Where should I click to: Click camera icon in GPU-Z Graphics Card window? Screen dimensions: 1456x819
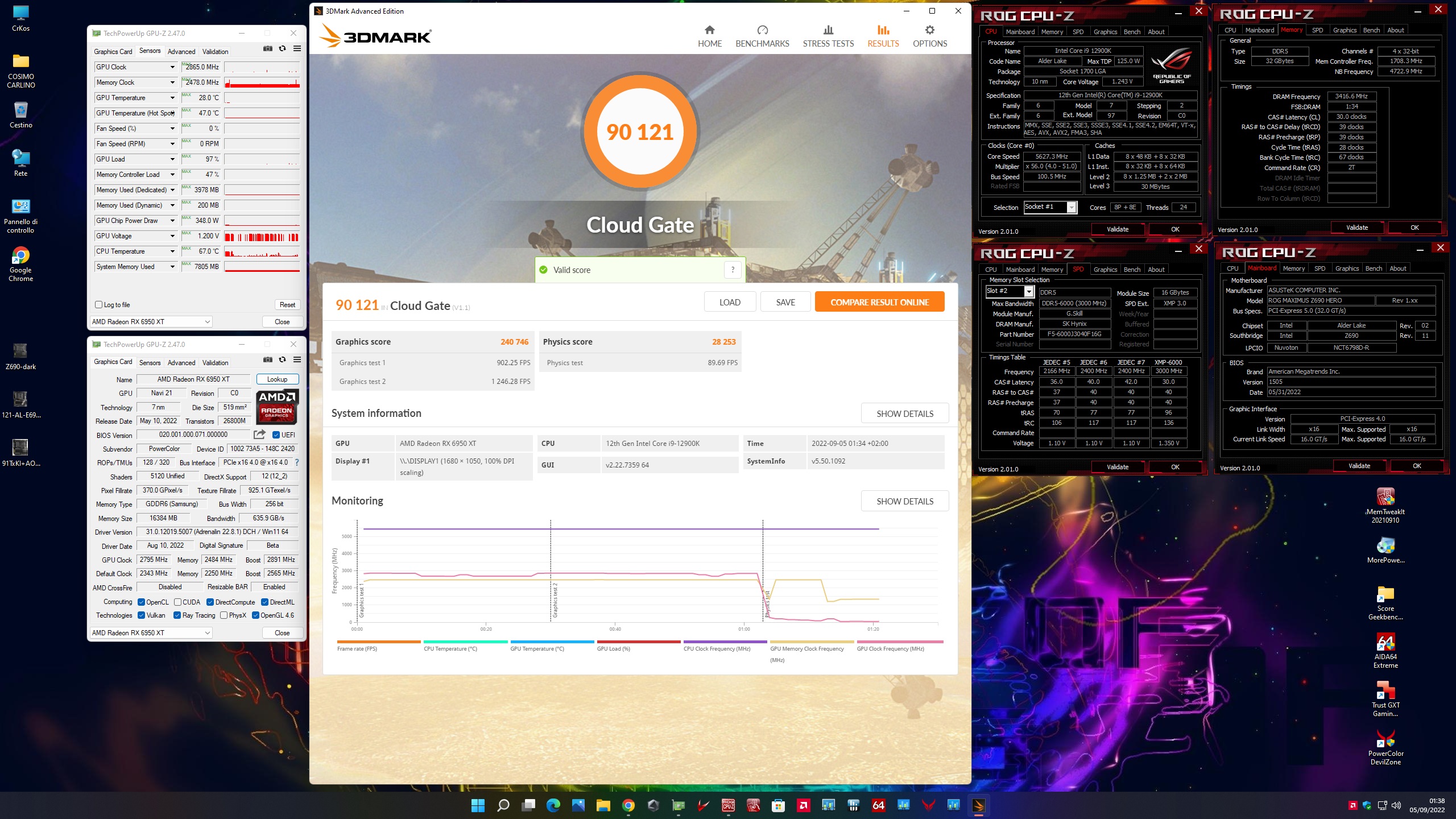[268, 360]
